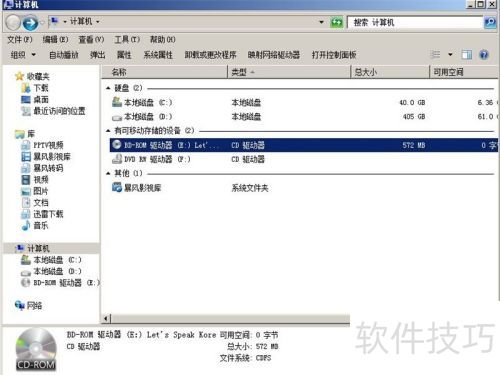
Task: Open the 组织 dropdown menu
Action: tap(23, 54)
